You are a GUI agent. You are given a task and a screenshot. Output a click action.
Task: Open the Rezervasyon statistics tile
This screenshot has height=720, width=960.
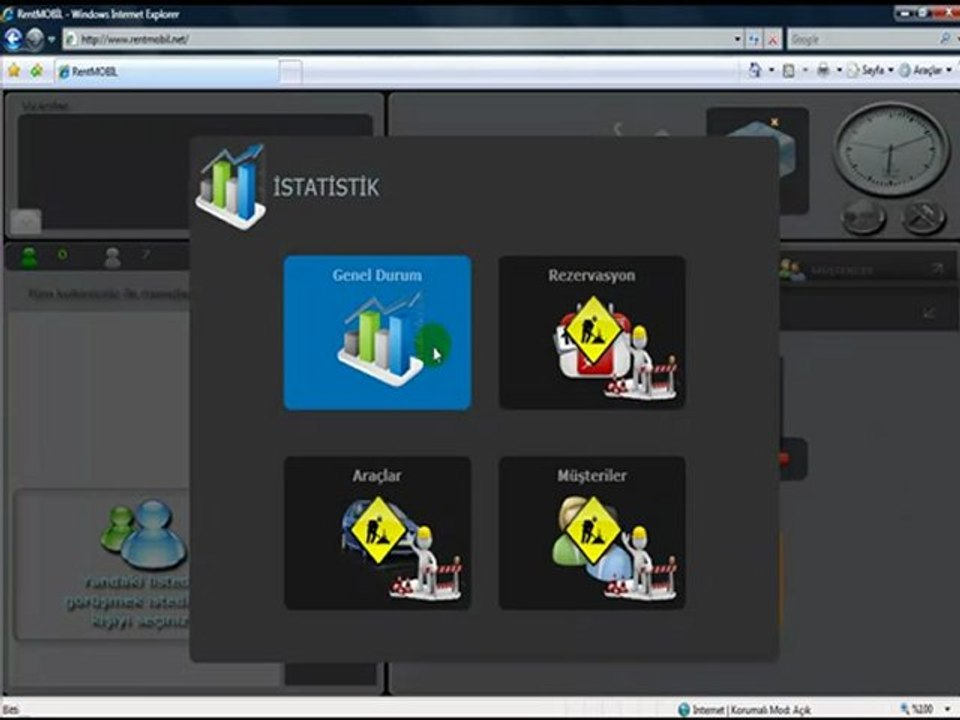(x=592, y=332)
